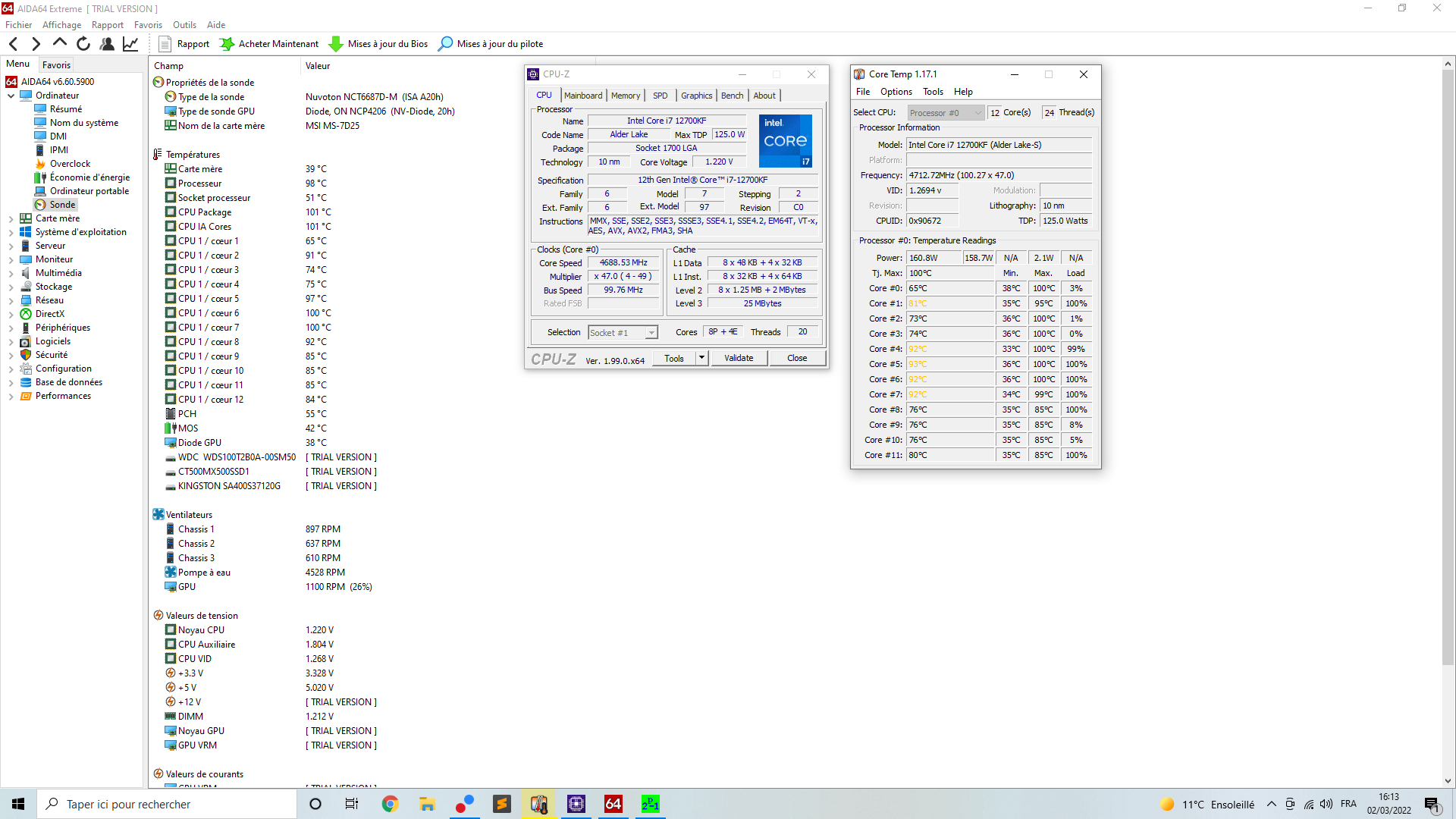This screenshot has width=1456, height=819.
Task: Click the CPU-Z Validate button
Action: click(739, 358)
